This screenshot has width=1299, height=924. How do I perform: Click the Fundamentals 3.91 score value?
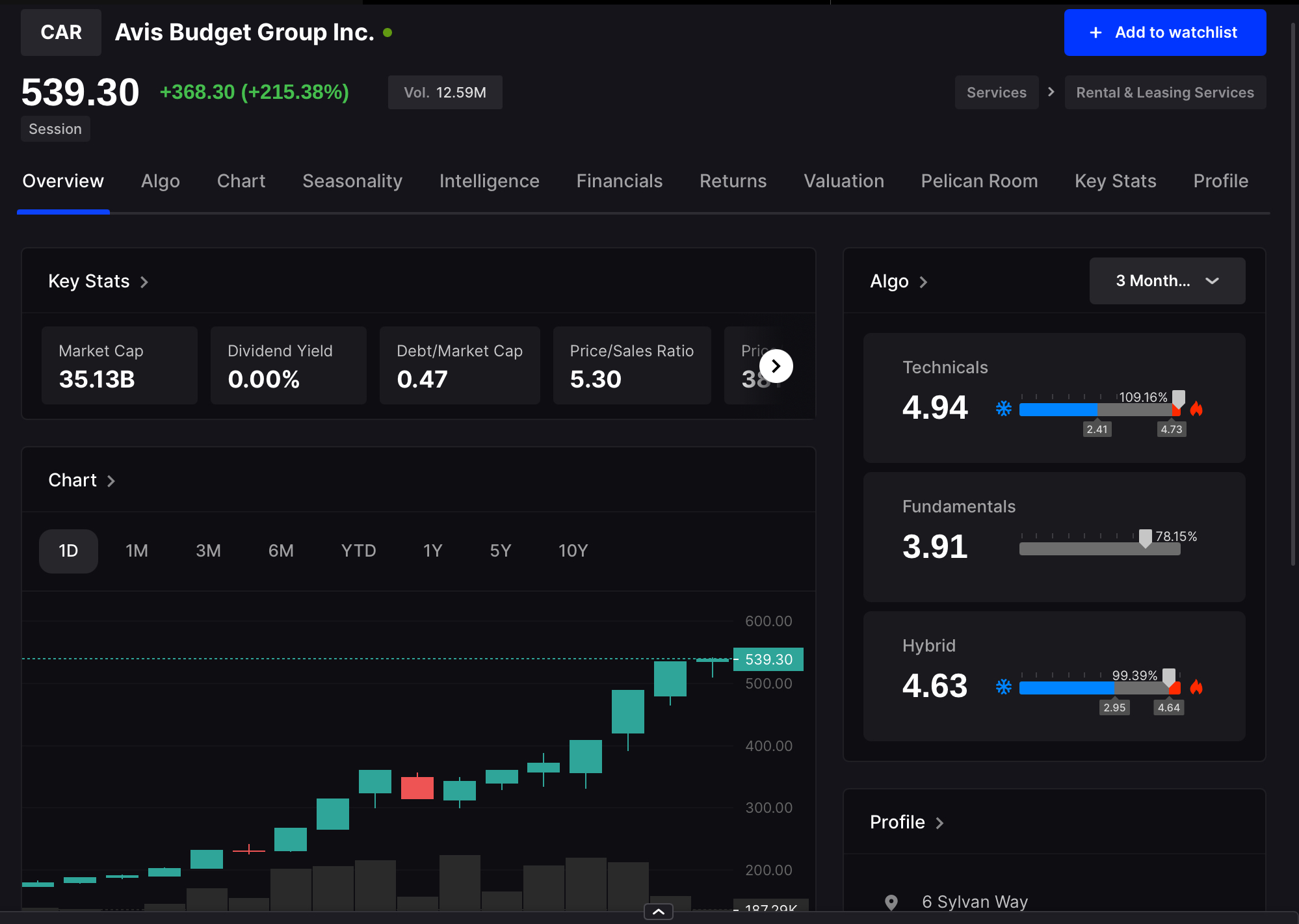pyautogui.click(x=935, y=547)
